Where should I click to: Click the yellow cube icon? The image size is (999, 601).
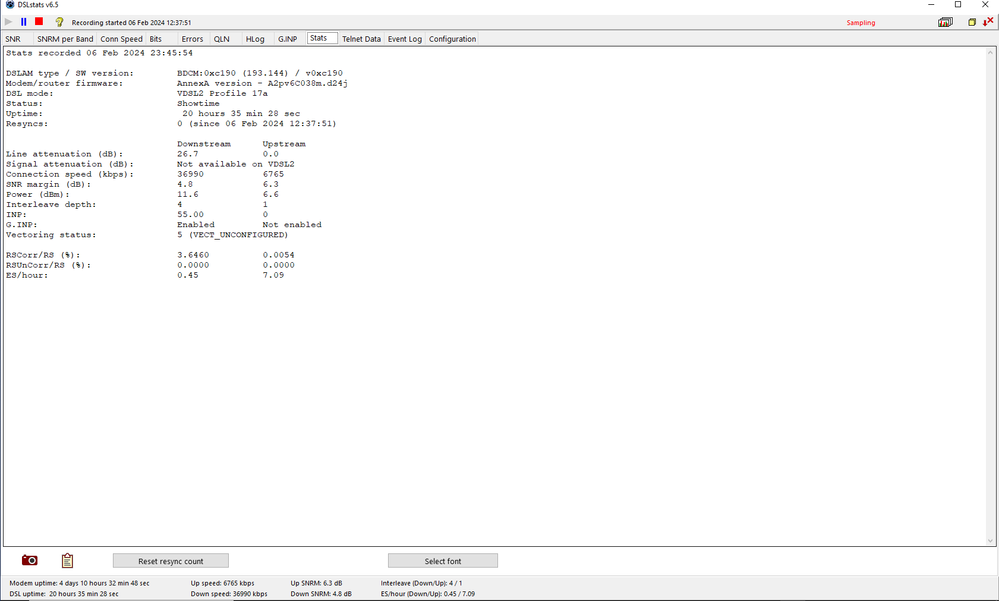point(972,22)
